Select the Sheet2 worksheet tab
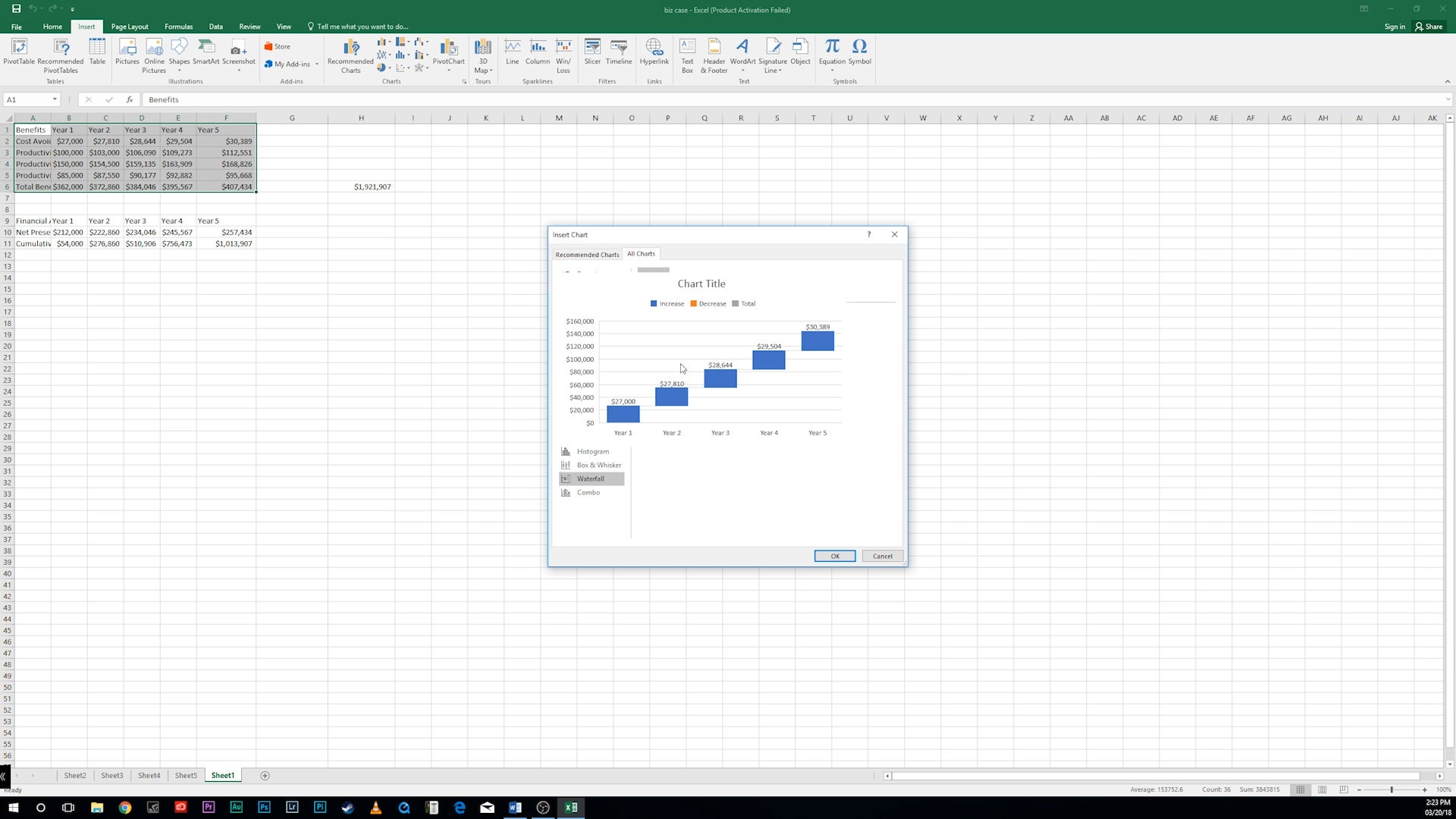 pos(75,775)
